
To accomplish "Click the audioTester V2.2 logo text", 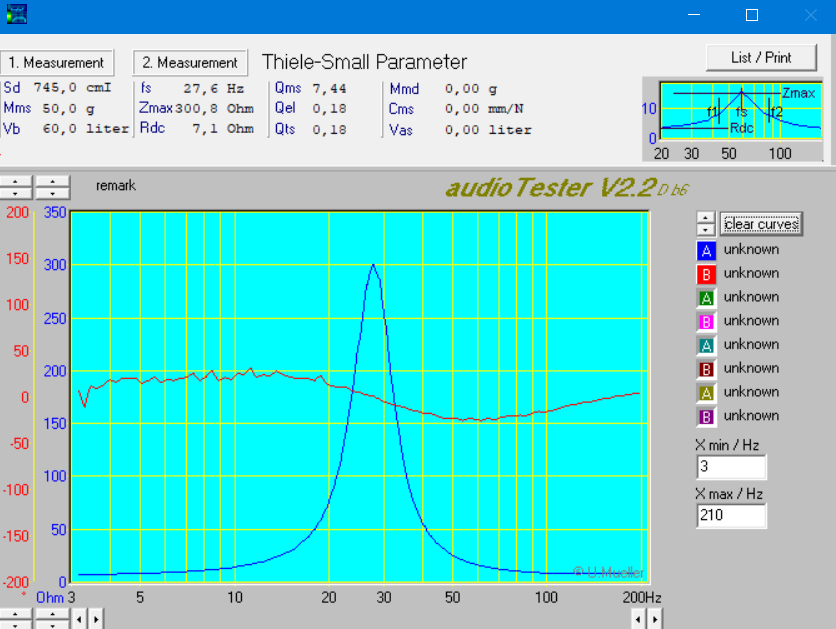I will [567, 188].
